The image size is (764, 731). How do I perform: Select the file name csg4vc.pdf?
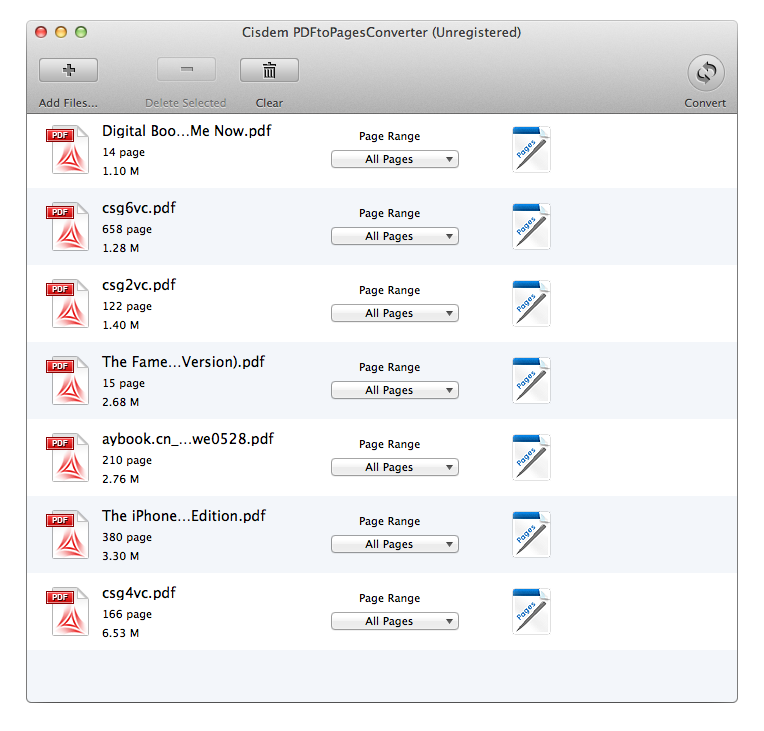(139, 594)
